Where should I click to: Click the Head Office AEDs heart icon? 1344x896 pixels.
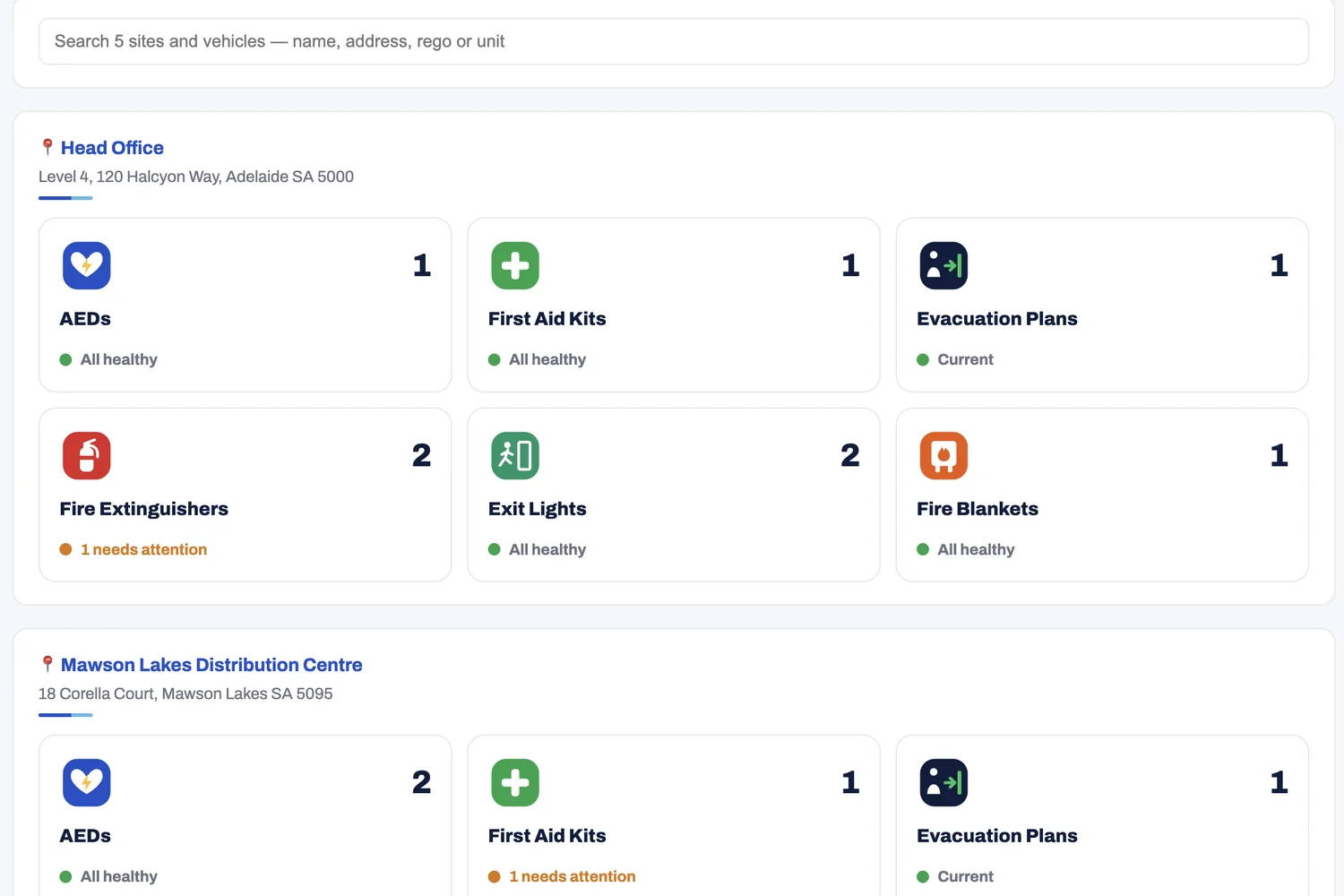click(87, 265)
